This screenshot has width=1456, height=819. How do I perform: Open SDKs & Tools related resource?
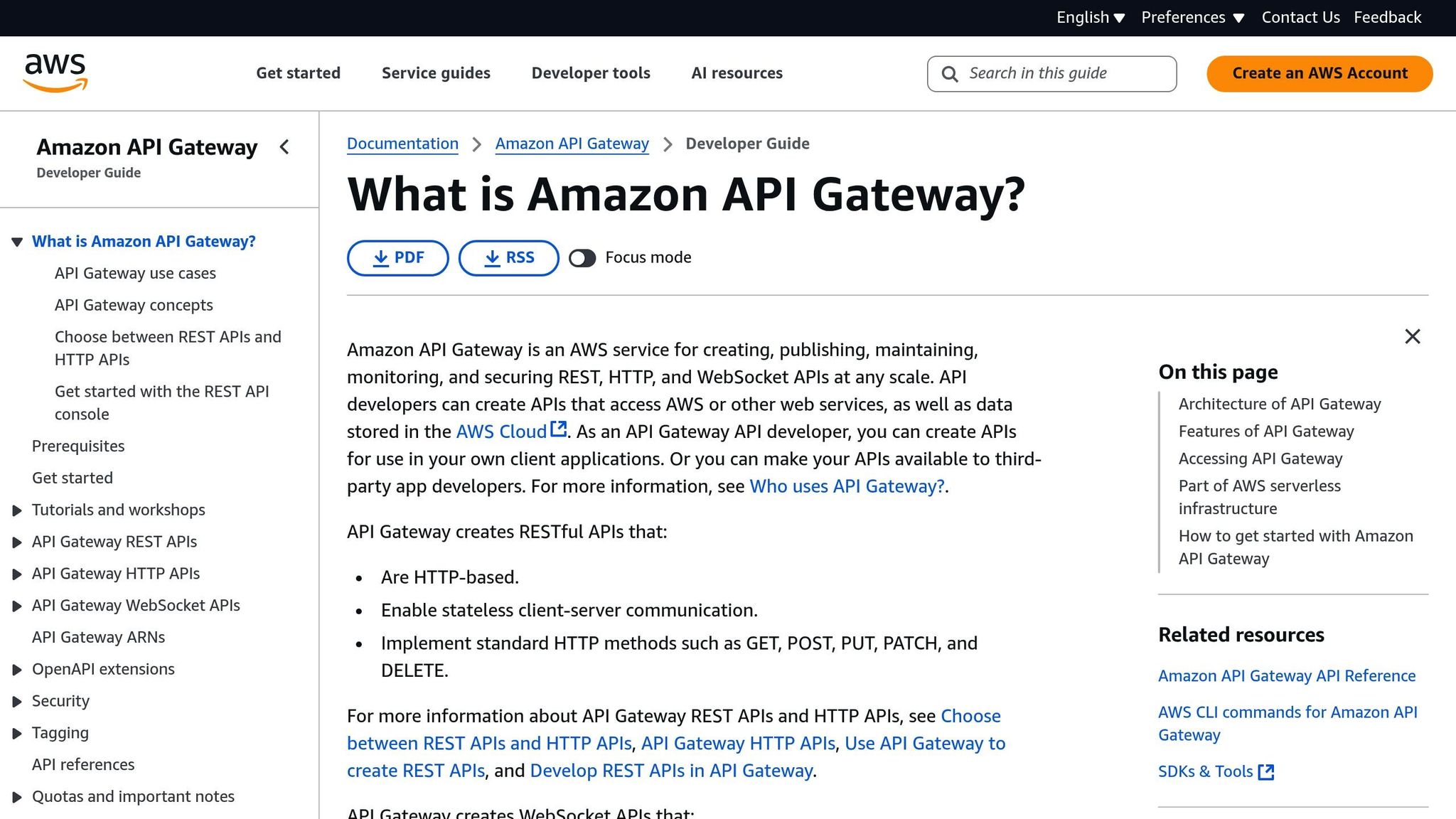1205,772
